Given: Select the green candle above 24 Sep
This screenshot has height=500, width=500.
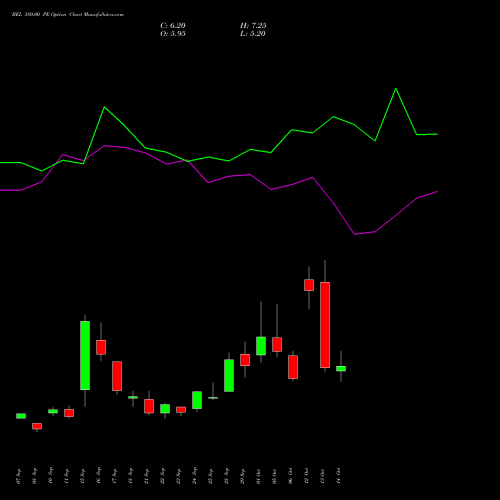Looking at the screenshot, I should (x=197, y=400).
